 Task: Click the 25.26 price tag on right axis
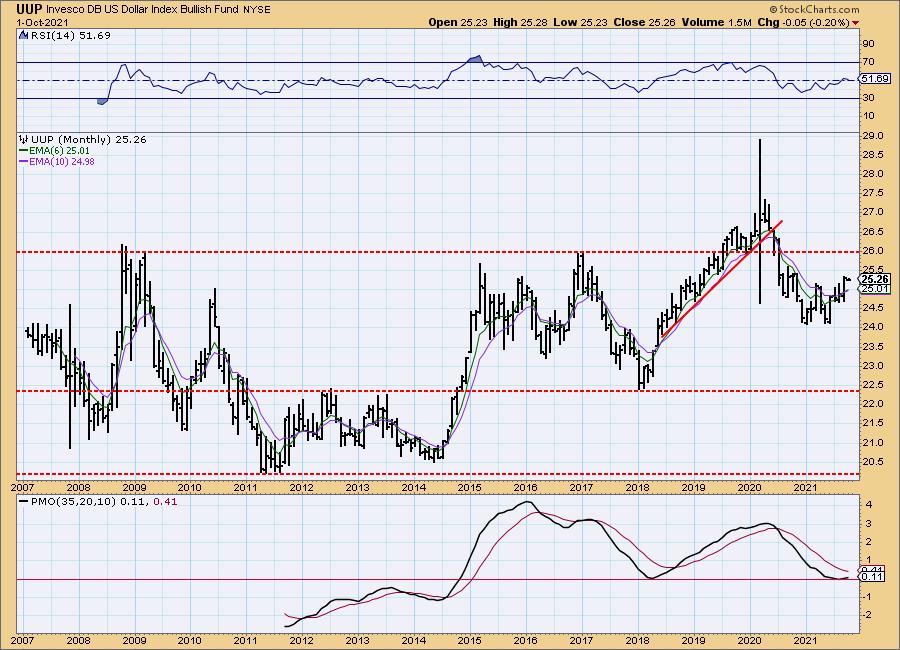pos(875,279)
